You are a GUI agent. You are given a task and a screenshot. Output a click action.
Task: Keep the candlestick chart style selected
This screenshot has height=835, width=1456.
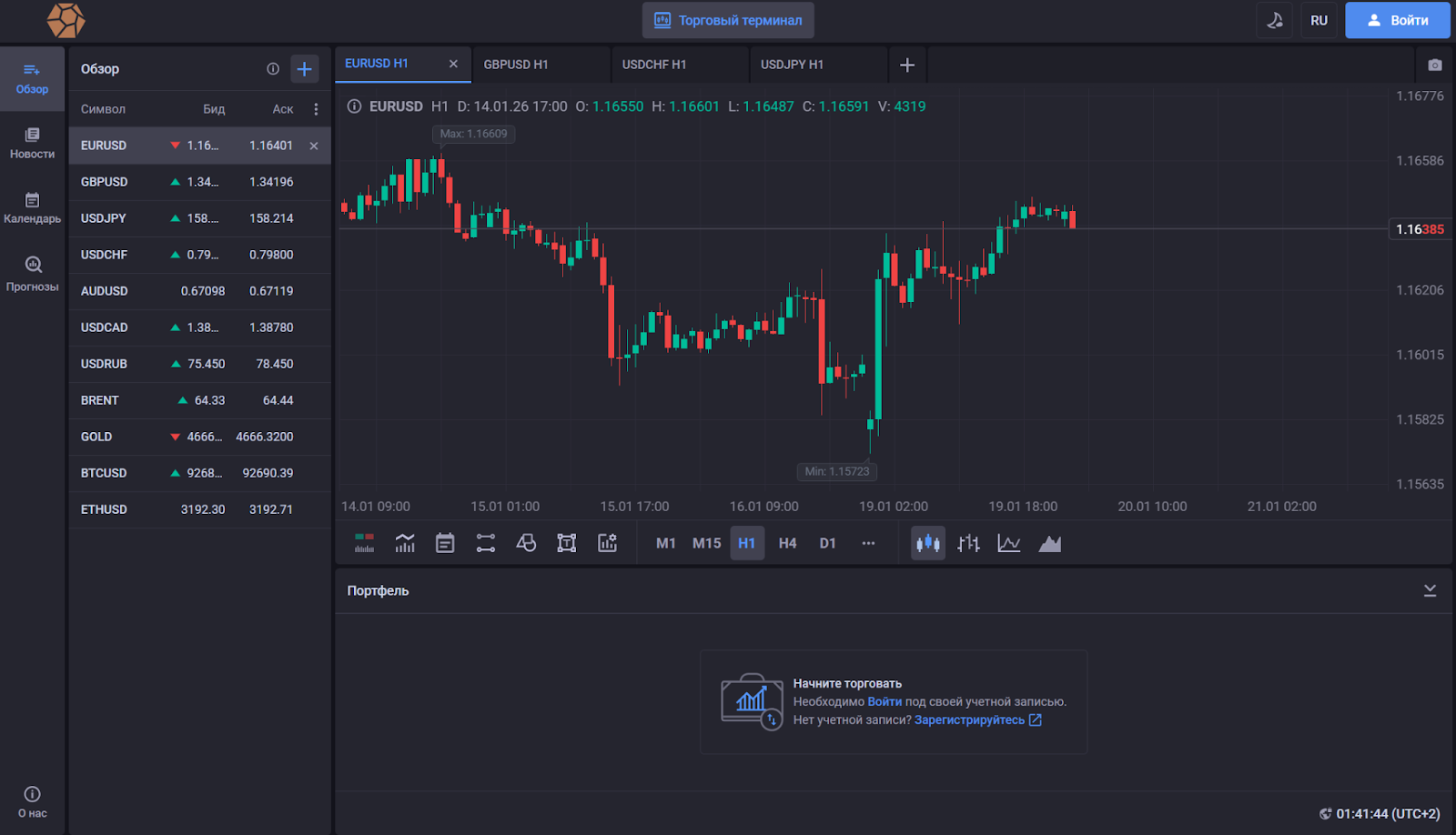click(927, 543)
